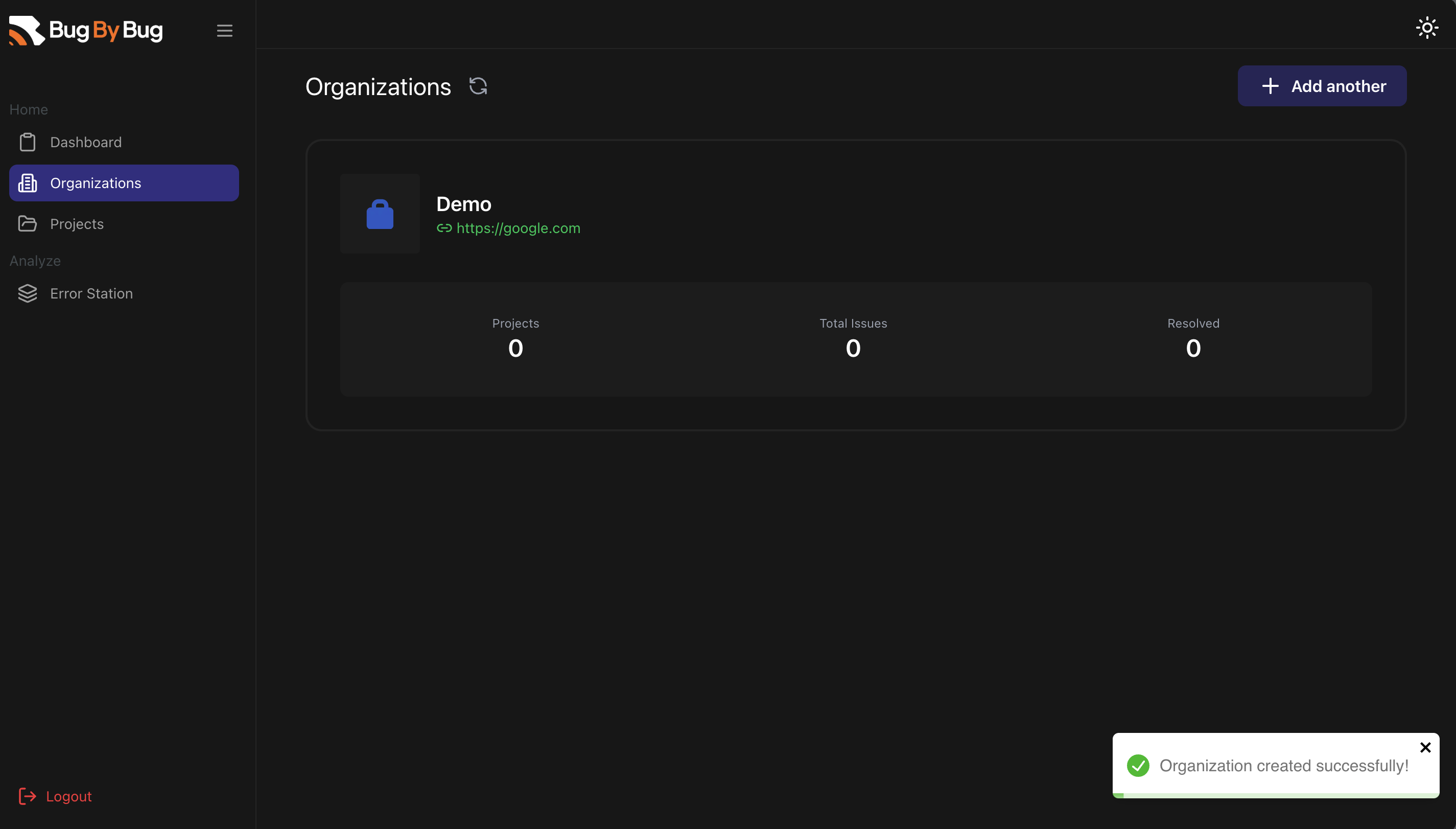This screenshot has width=1456, height=829.
Task: Navigate to Projects in the sidebar
Action: [x=77, y=223]
